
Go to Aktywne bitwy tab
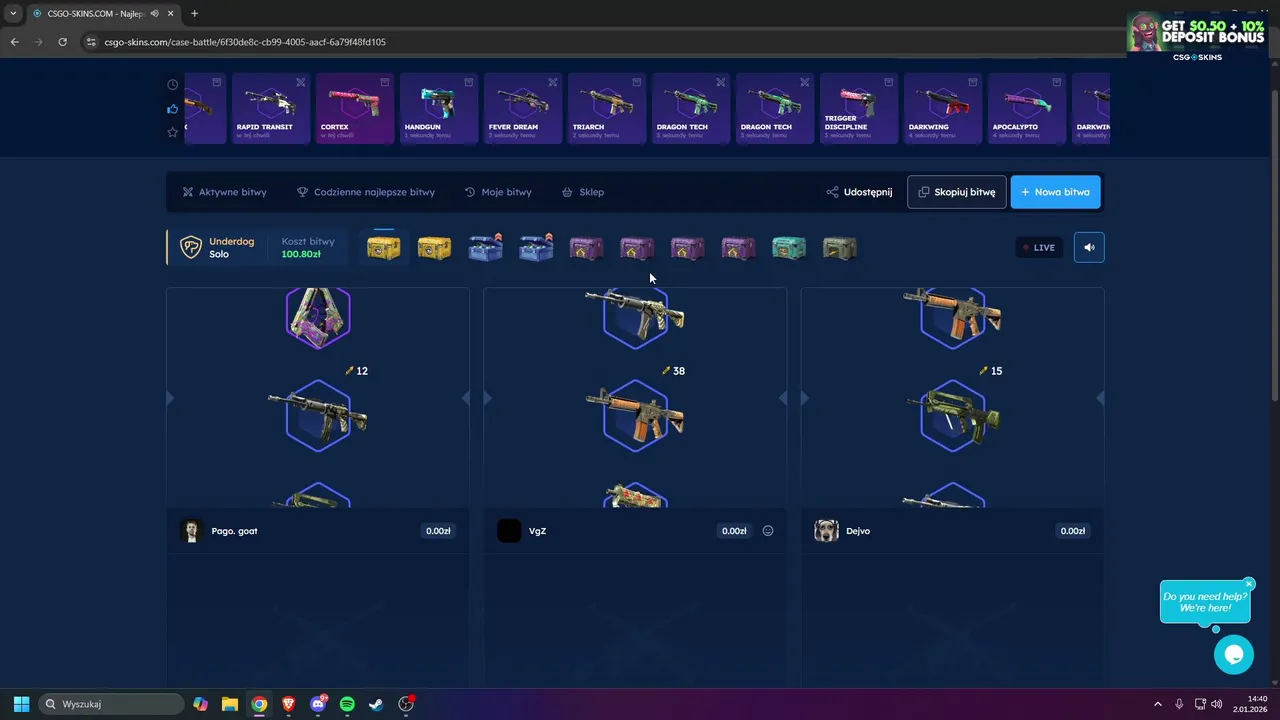tap(224, 192)
